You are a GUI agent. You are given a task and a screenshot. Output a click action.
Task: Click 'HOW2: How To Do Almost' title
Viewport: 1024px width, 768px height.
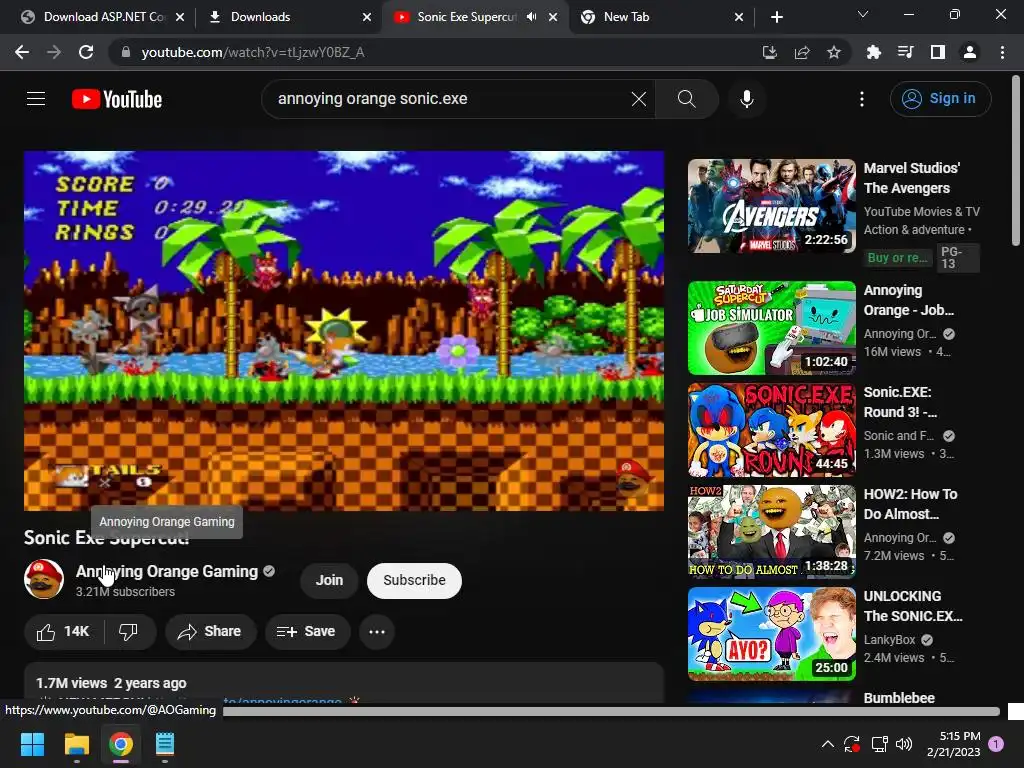point(910,504)
